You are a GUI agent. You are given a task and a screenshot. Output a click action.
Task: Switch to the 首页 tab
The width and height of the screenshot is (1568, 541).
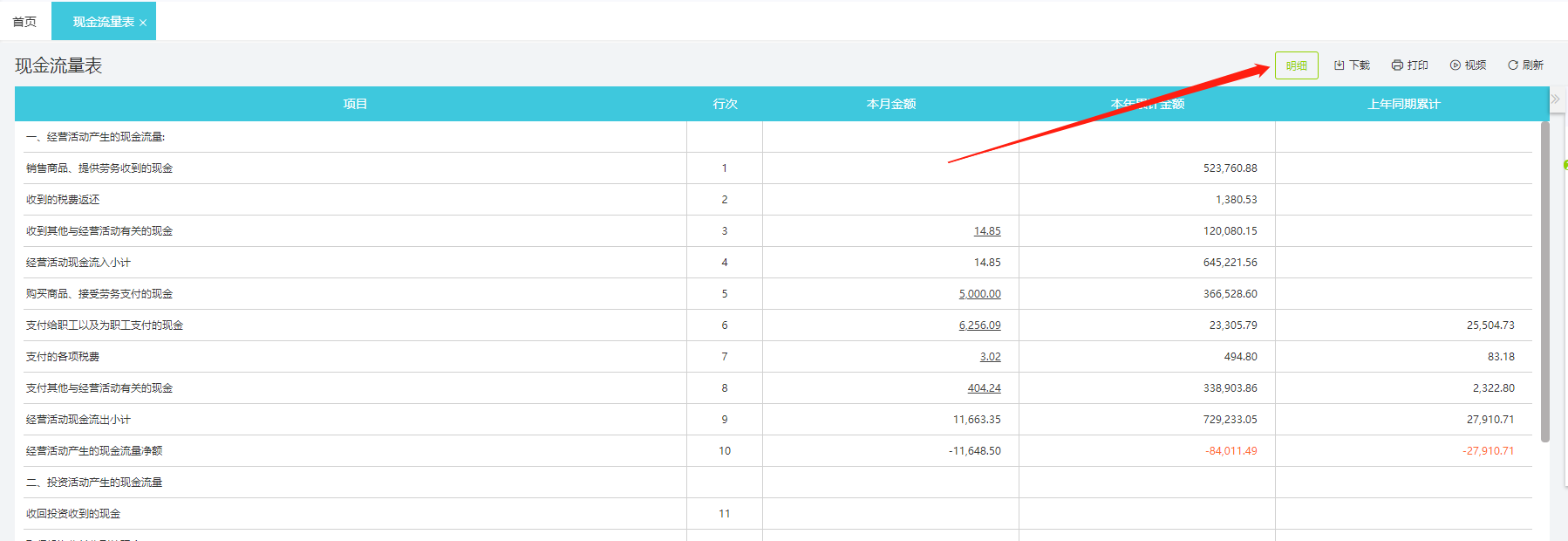pyautogui.click(x=24, y=22)
